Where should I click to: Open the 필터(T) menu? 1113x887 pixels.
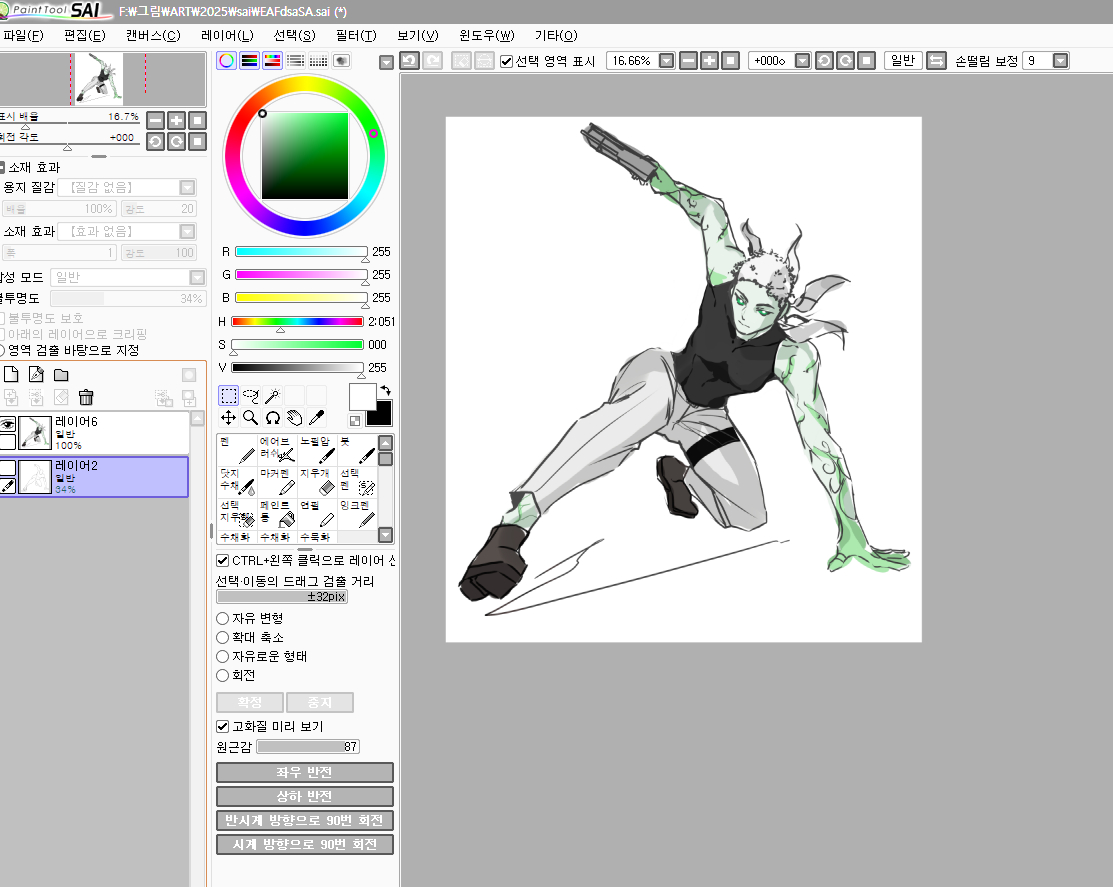(x=356, y=35)
